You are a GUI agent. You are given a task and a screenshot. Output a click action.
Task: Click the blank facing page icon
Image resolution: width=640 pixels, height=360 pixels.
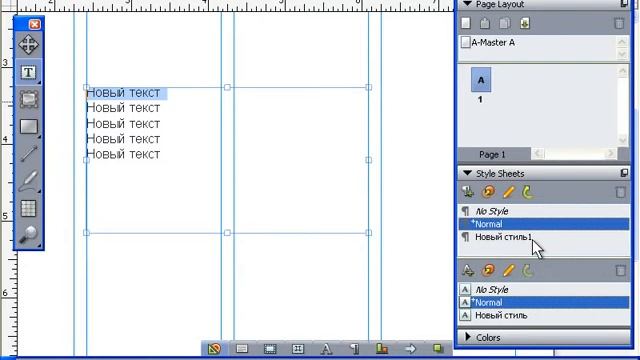point(485,23)
